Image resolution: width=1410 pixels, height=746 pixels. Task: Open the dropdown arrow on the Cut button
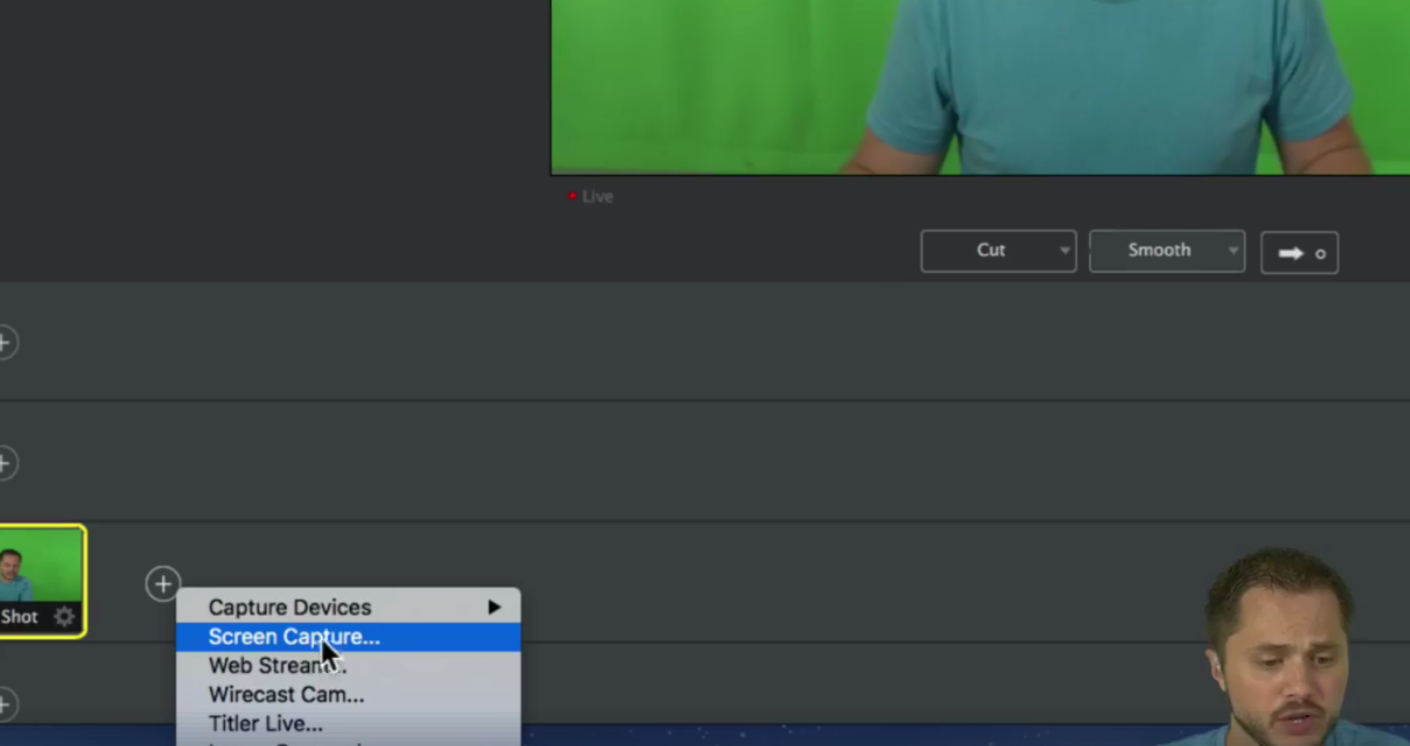tap(1064, 251)
